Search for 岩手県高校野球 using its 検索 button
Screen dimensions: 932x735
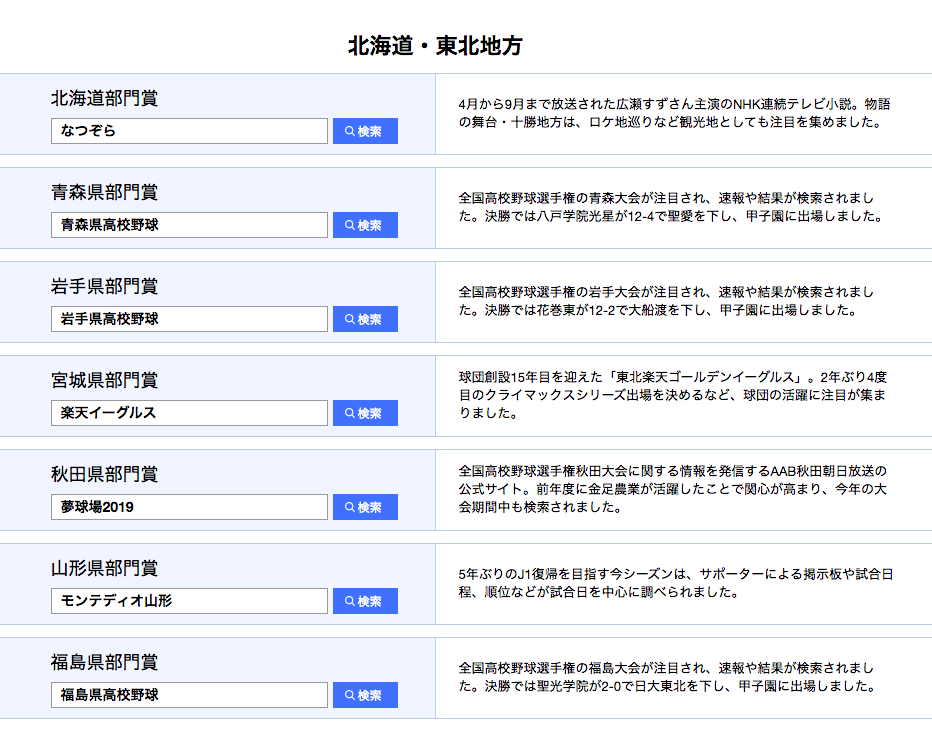click(365, 319)
